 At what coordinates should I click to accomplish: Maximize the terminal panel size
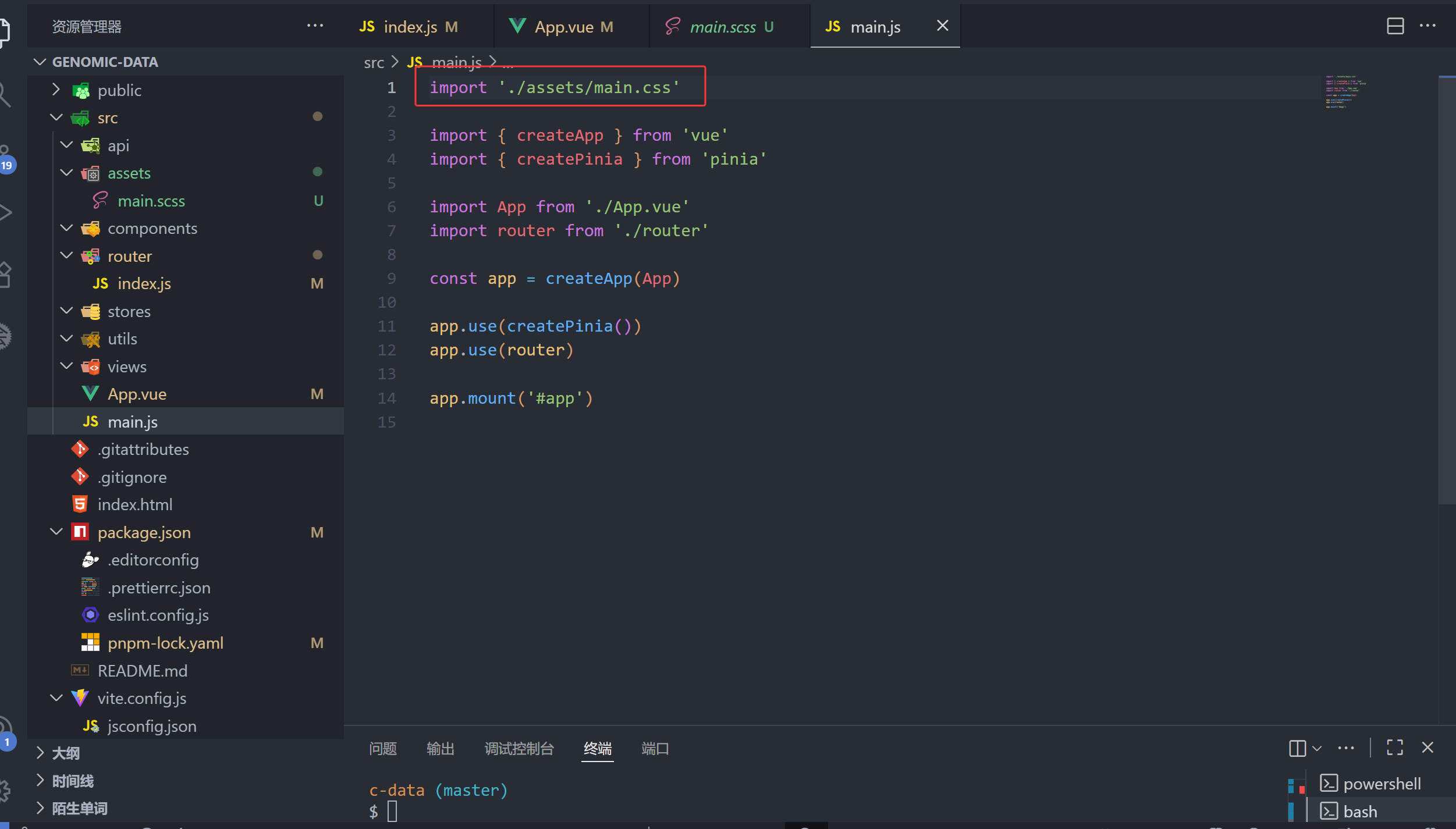1395,748
